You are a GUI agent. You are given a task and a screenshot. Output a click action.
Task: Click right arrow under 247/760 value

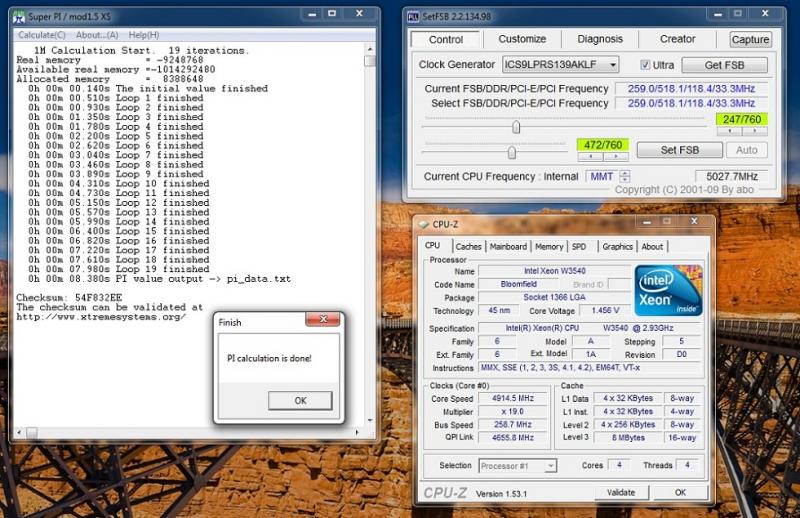(x=755, y=131)
